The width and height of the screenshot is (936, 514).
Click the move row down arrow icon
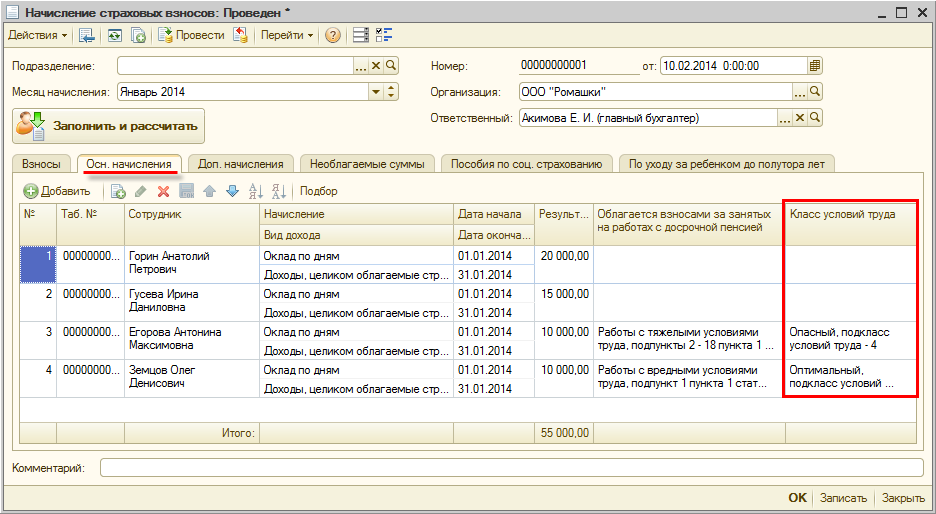(232, 191)
